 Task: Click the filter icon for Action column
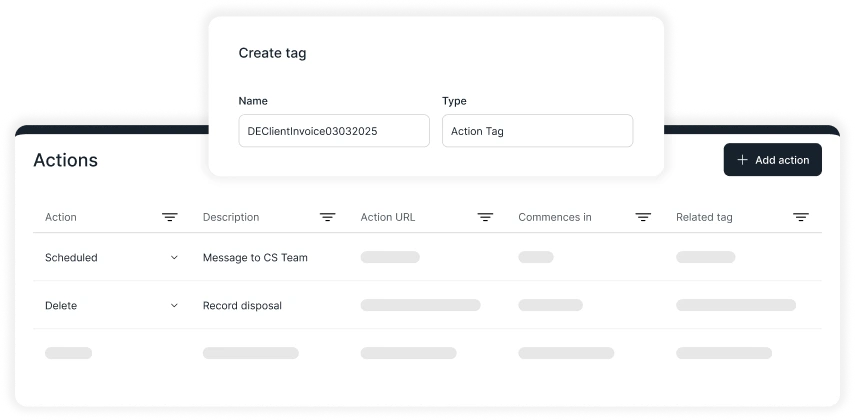coord(170,217)
